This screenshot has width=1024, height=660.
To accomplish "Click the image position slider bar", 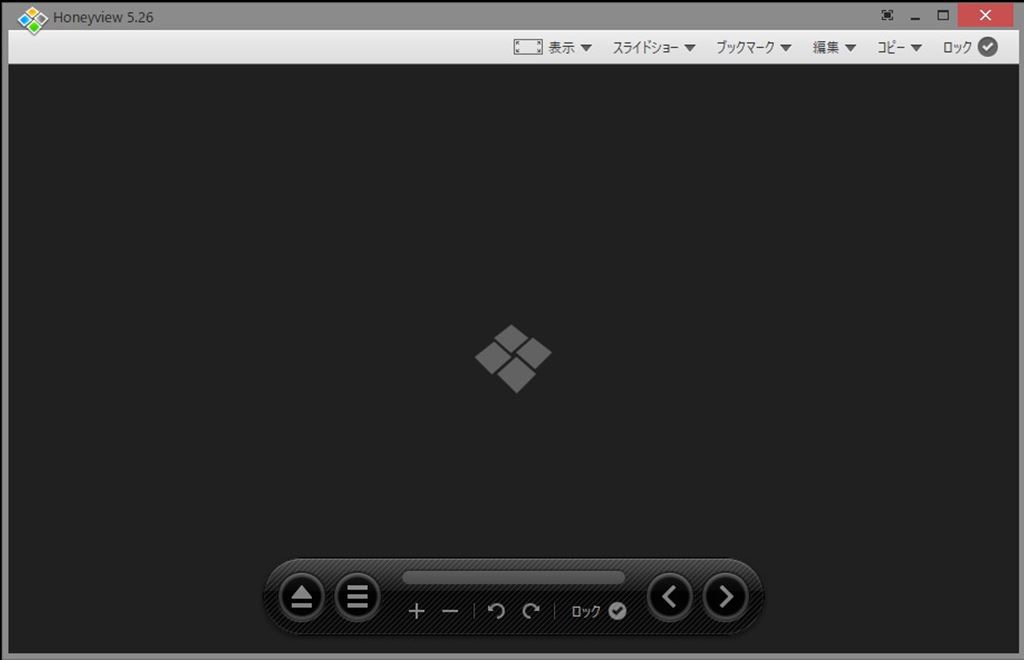I will click(513, 578).
